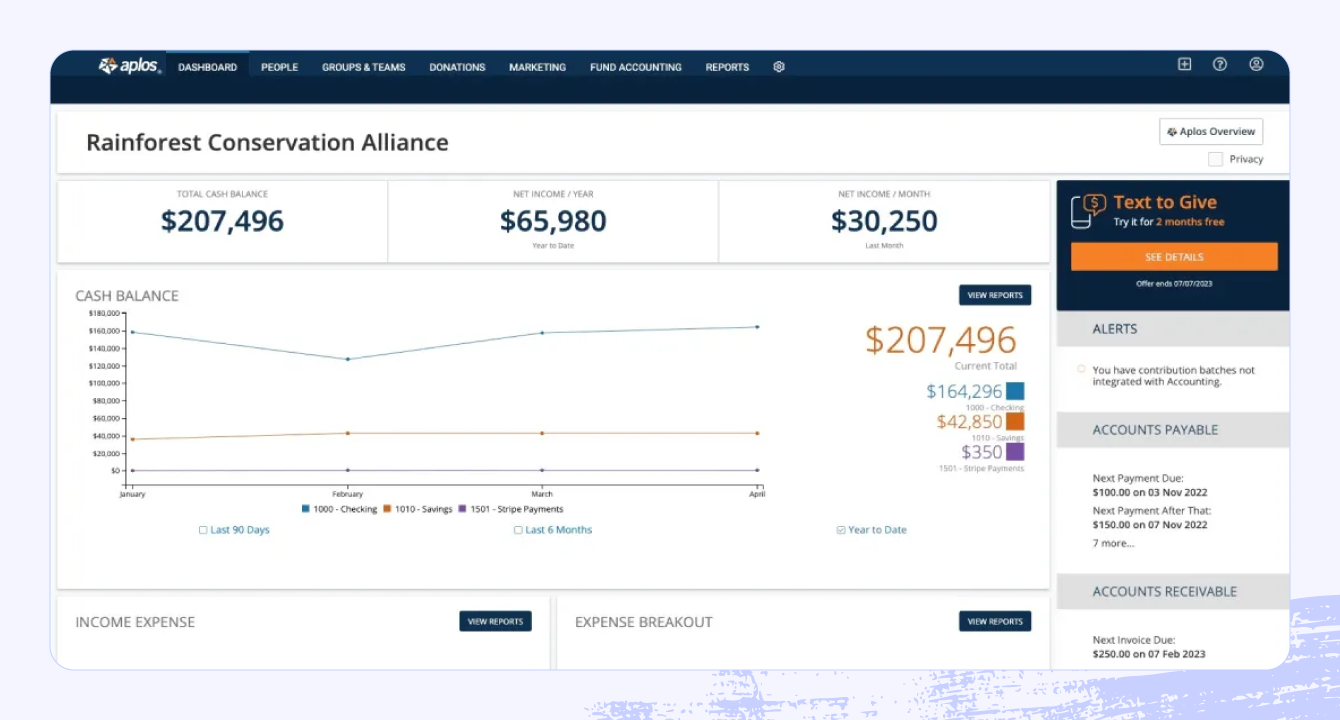Click the Offer ends 07/07/2023 text
The width and height of the screenshot is (1340, 720).
point(1174,284)
